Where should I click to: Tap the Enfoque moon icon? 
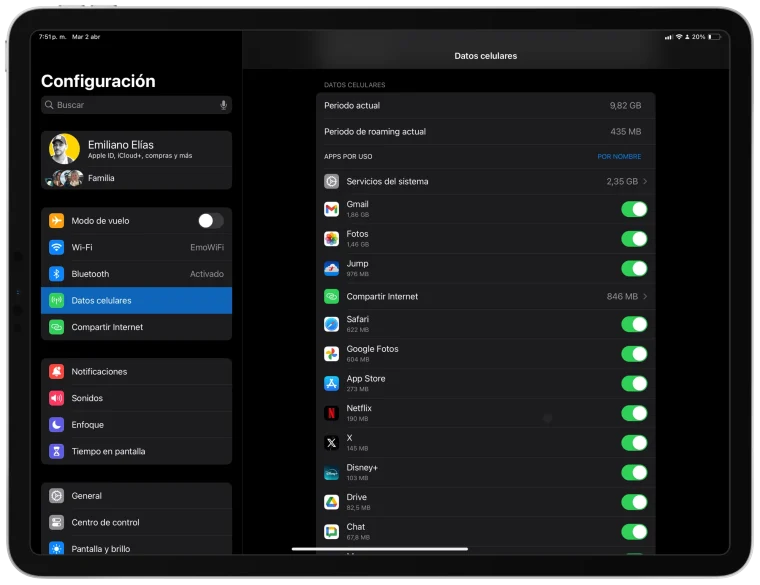(56, 425)
